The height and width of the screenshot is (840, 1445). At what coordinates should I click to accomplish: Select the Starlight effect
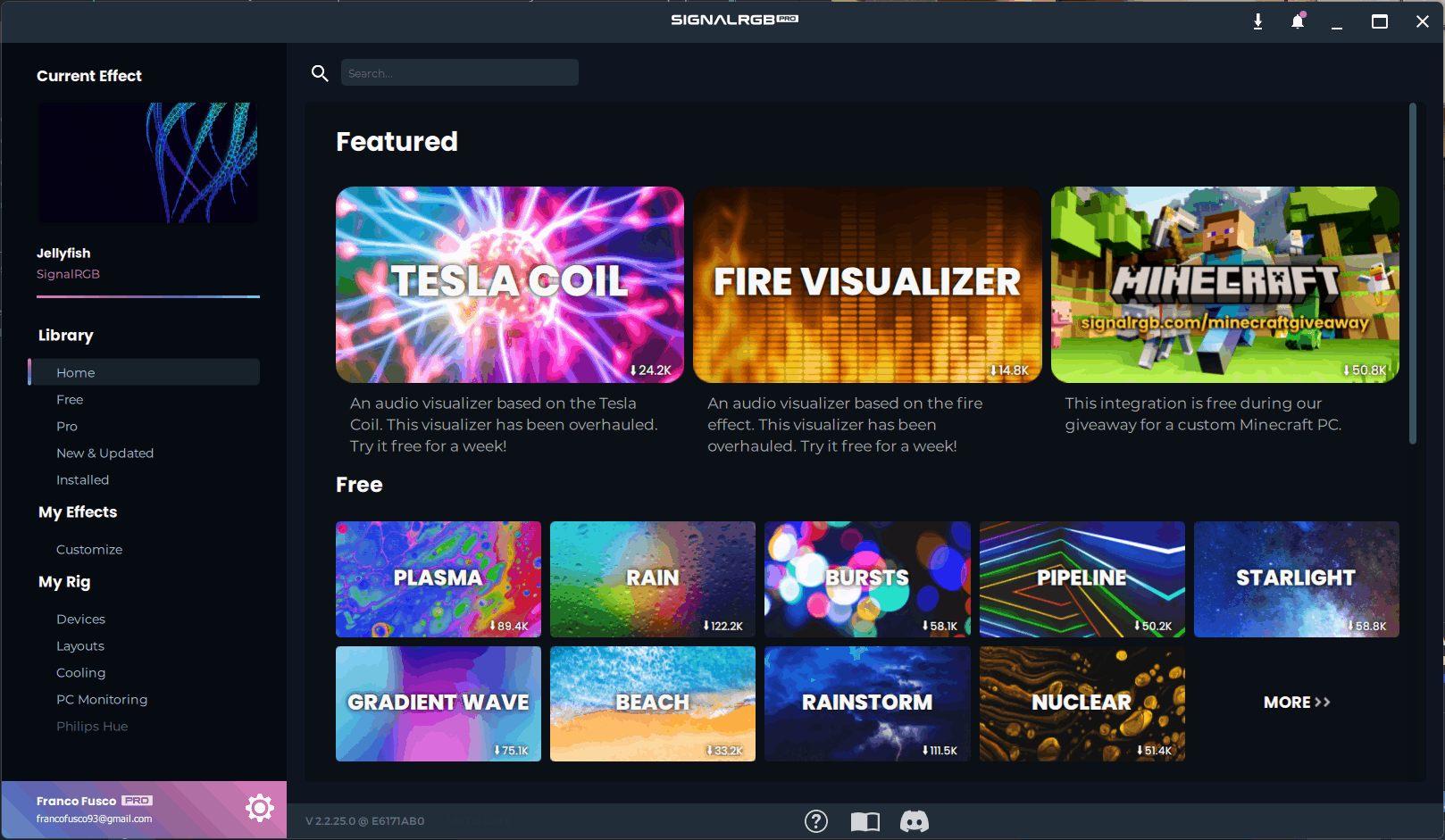[1297, 578]
